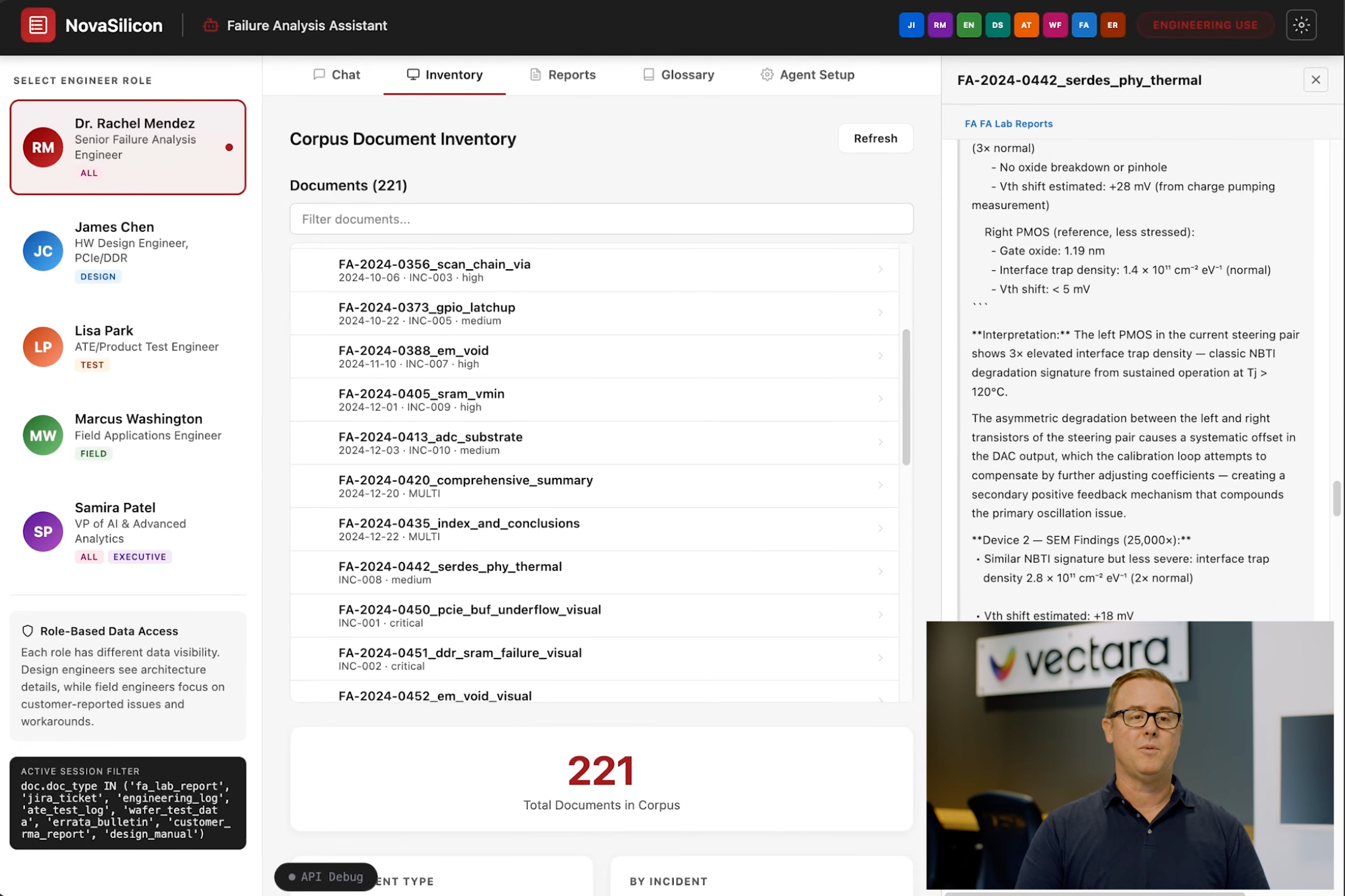Expand FA-2024-0373_gpio_latchup chevron
Viewport: 1345px width, 896px height.
880,313
